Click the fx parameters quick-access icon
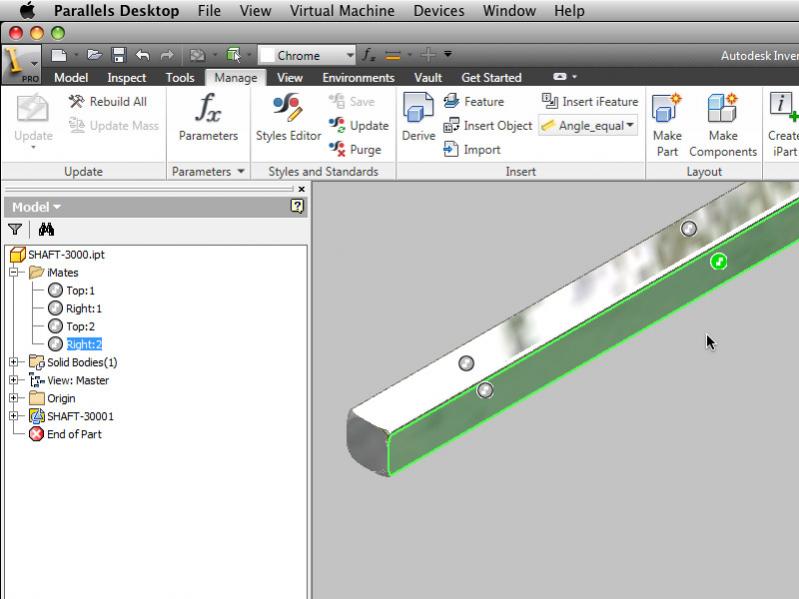This screenshot has width=799, height=599. (368, 55)
